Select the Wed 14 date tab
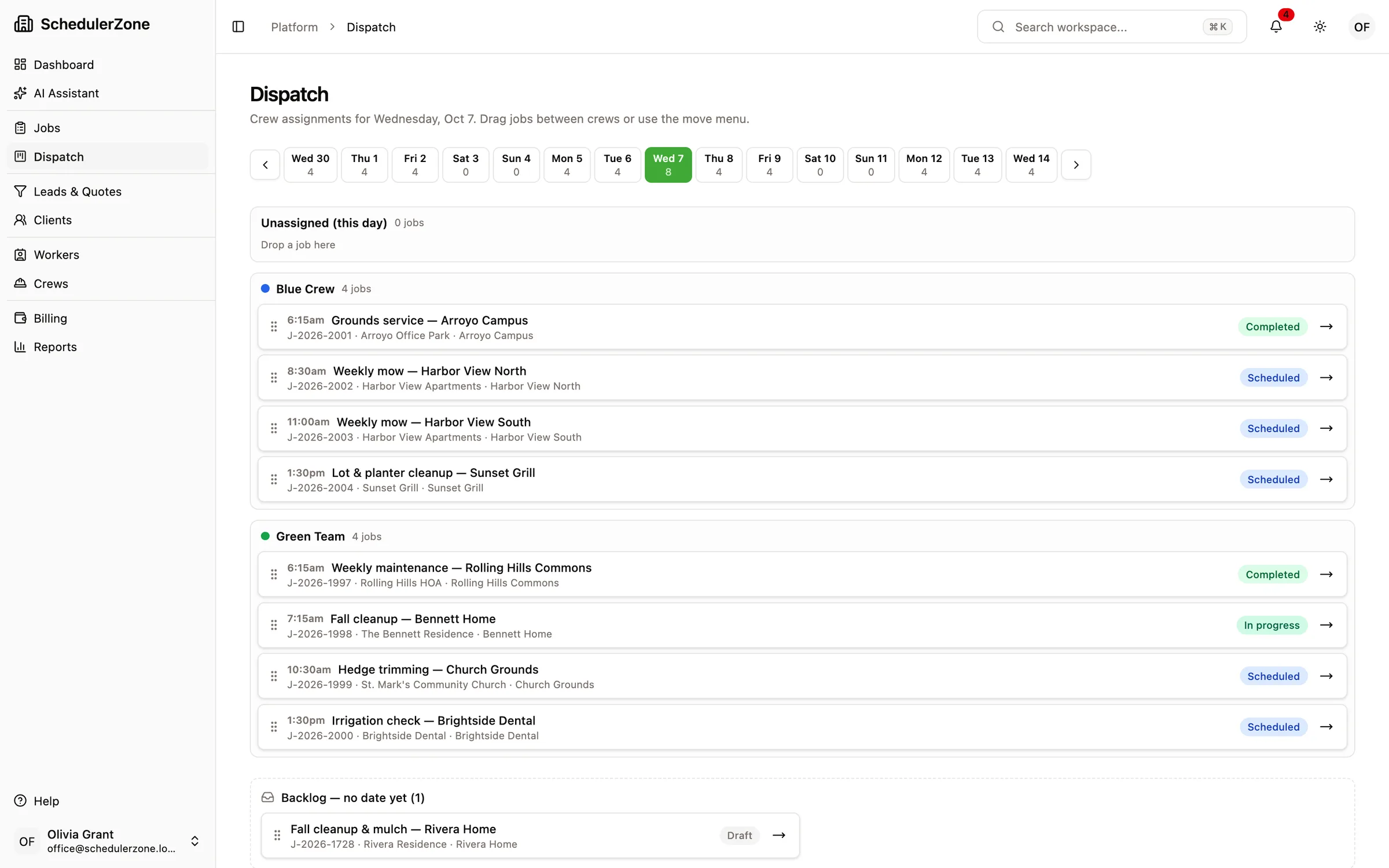This screenshot has height=868, width=1389. tap(1031, 165)
